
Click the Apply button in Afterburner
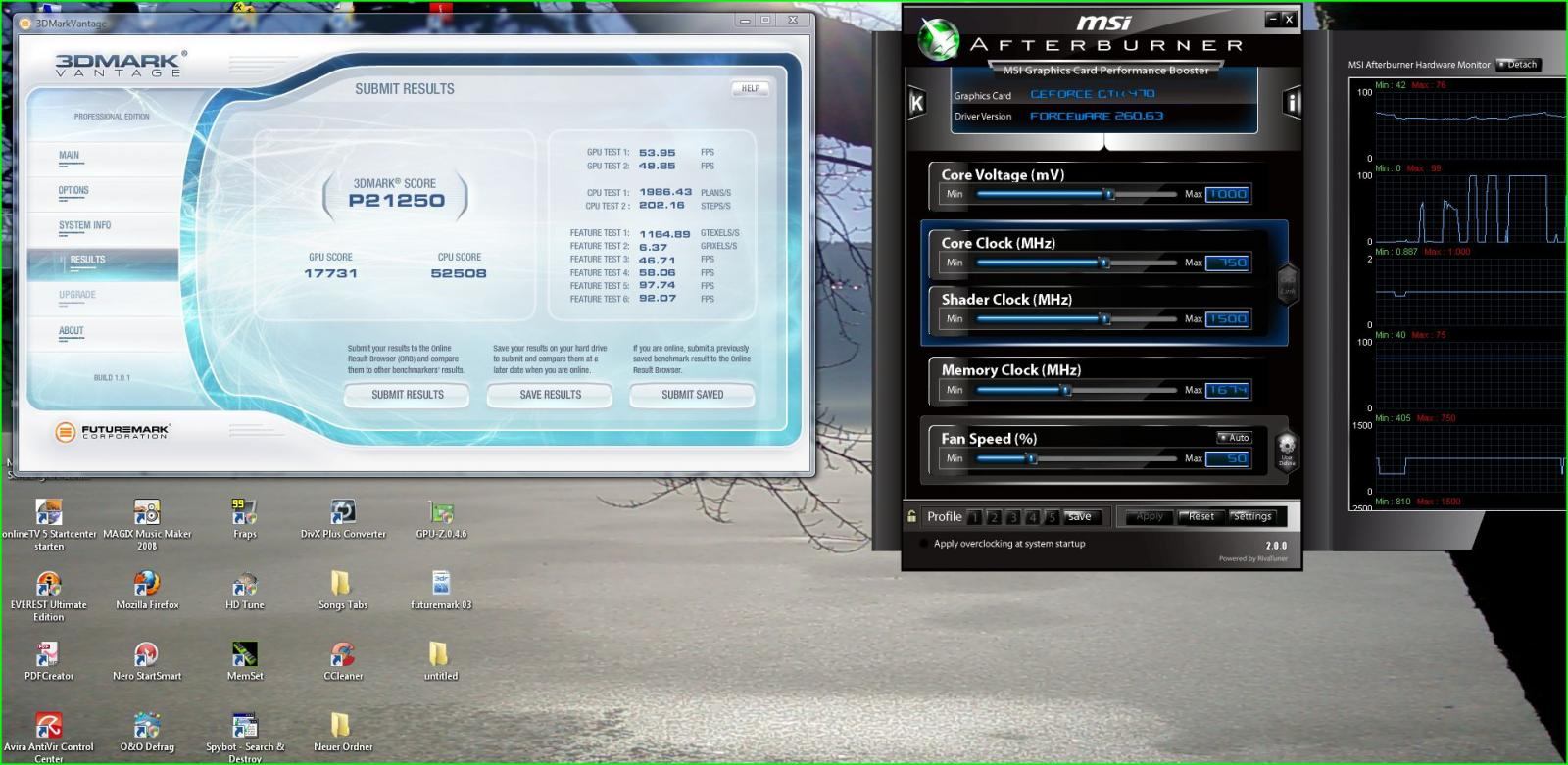1149,516
